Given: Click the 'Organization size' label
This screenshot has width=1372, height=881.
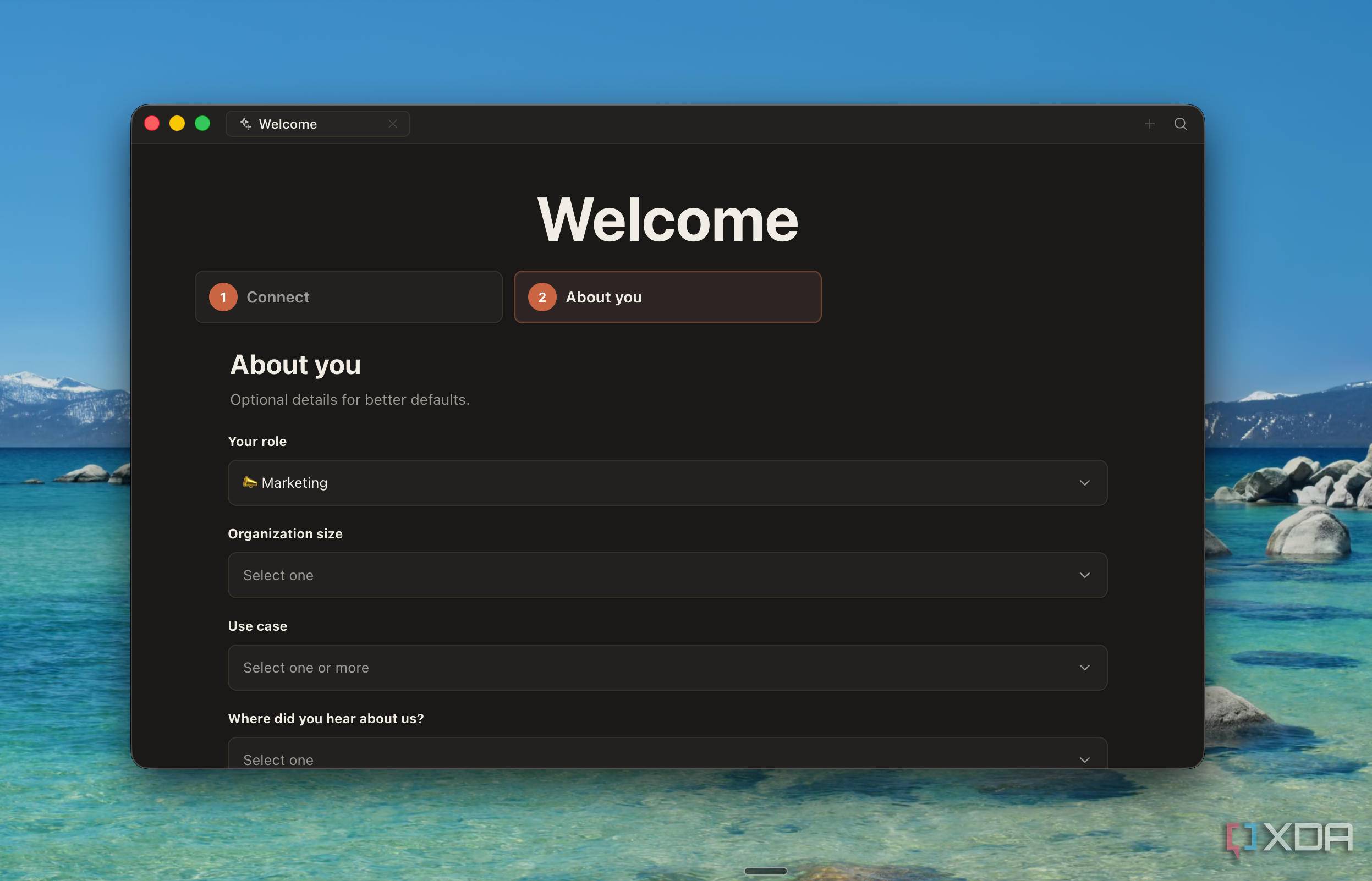Looking at the screenshot, I should 286,534.
